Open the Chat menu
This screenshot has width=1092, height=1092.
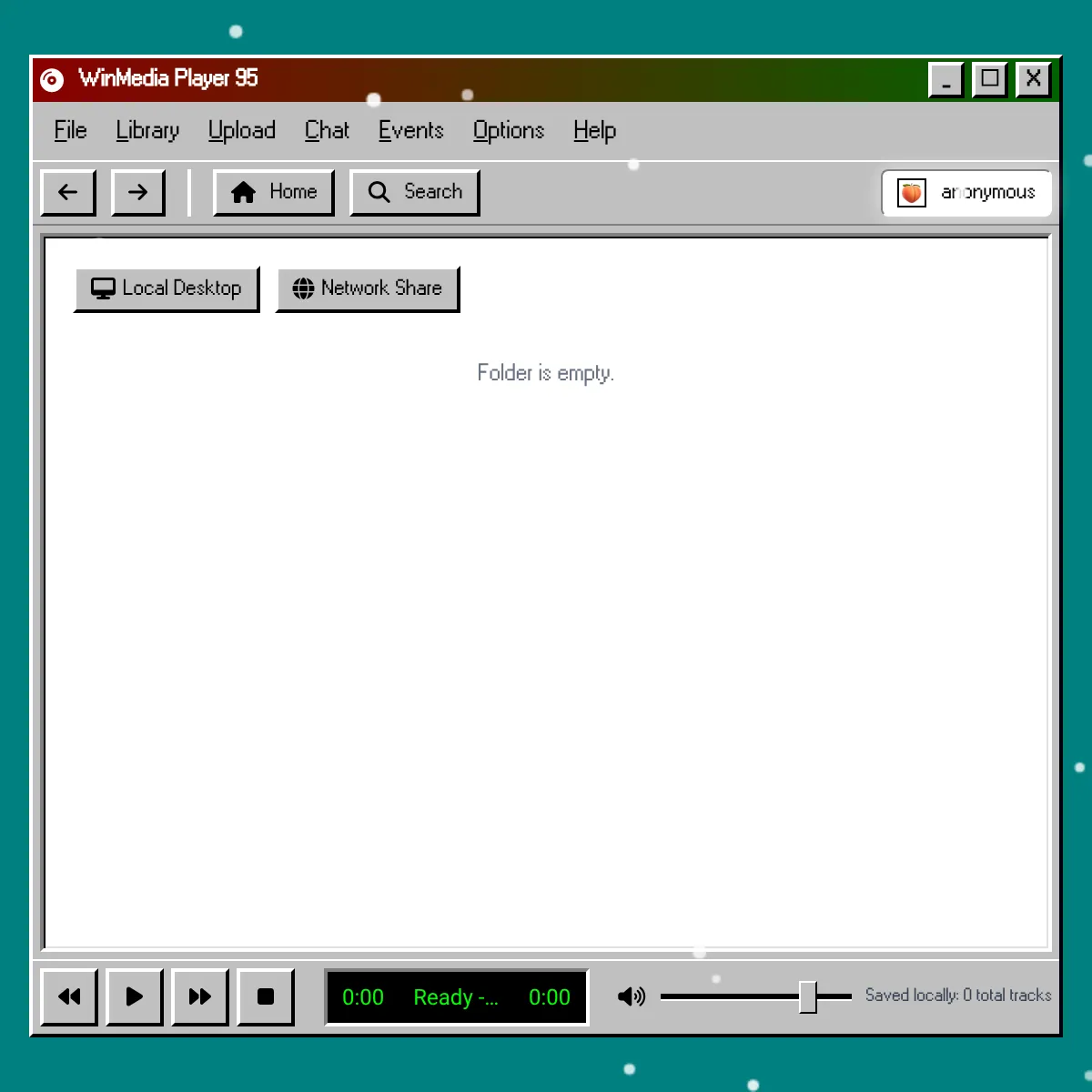pyautogui.click(x=327, y=131)
